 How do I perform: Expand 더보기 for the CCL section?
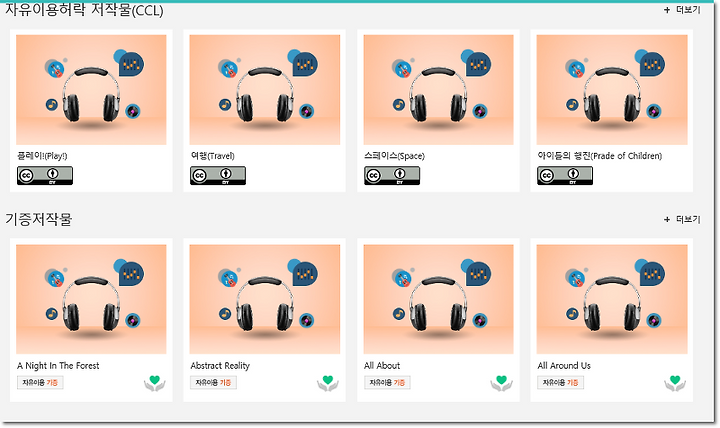[x=682, y=10]
